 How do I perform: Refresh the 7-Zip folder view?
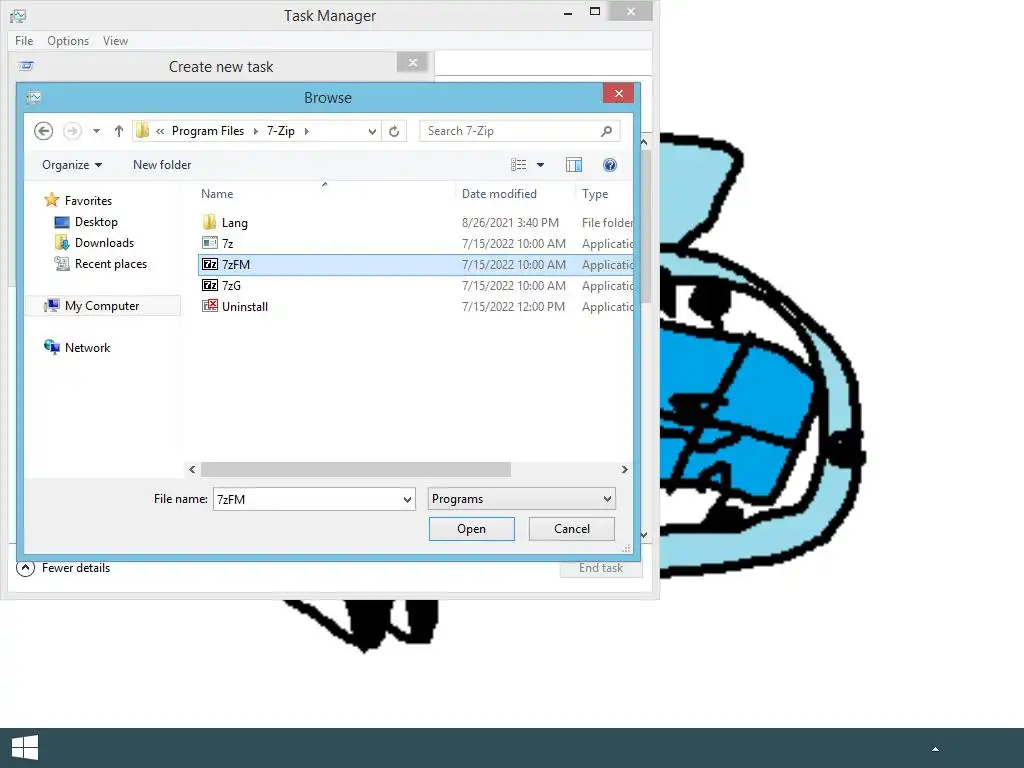[394, 131]
